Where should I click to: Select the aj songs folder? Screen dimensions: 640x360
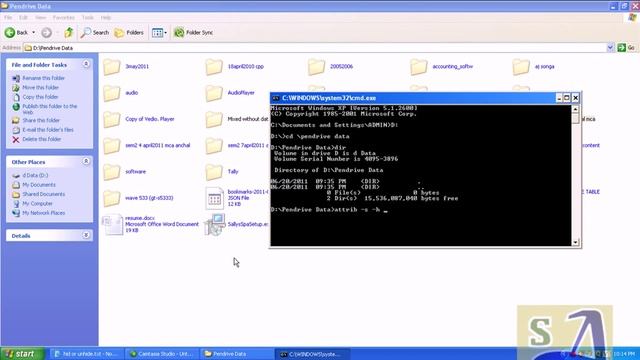tap(533, 67)
